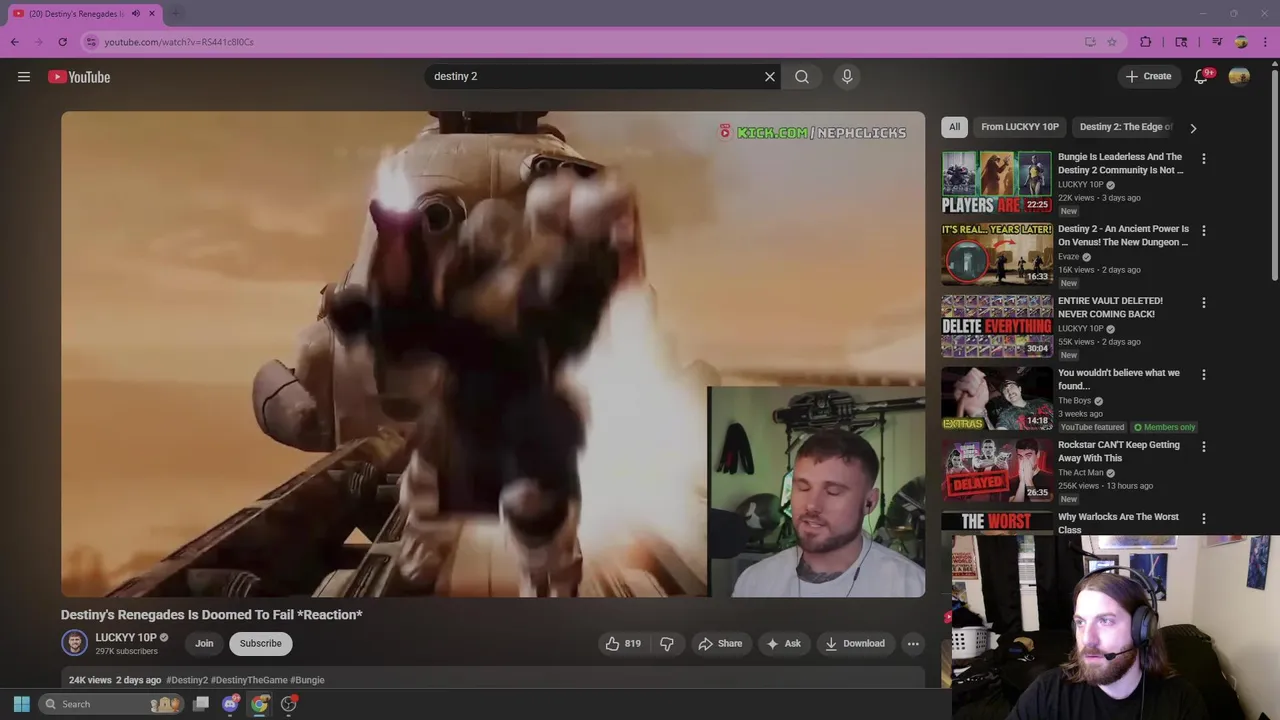1280x720 pixels.
Task: Subscribe to LUCKYY 10P
Action: tap(260, 644)
